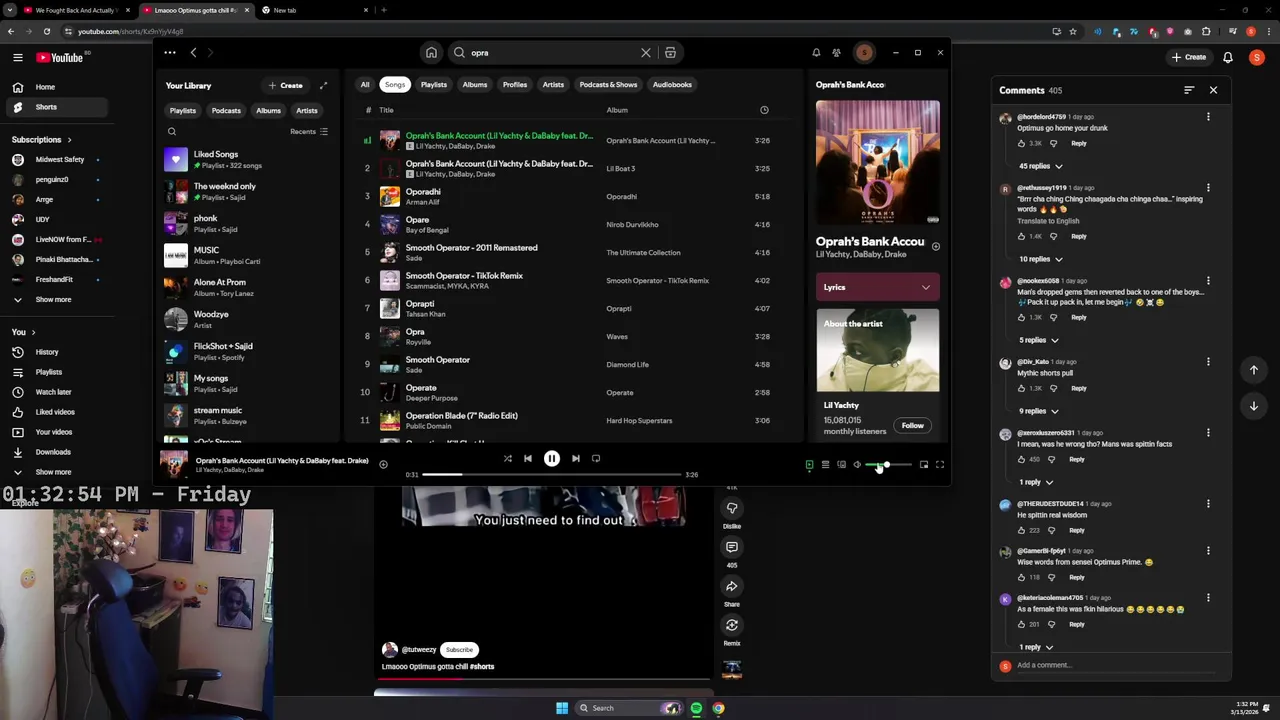Open 'The weeknd only' playlist

pos(249,191)
